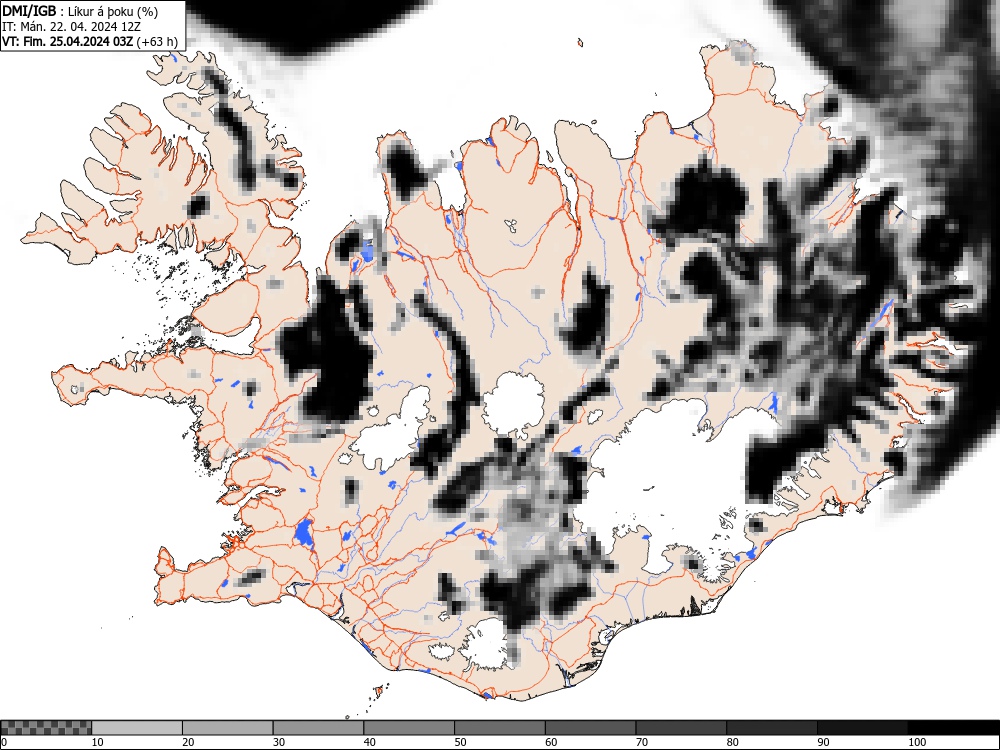This screenshot has width=1000, height=750.
Task: Click the 'VT: Fim. 25.04.2024 03Z (+63 h)' line
Action: click(x=90, y=41)
